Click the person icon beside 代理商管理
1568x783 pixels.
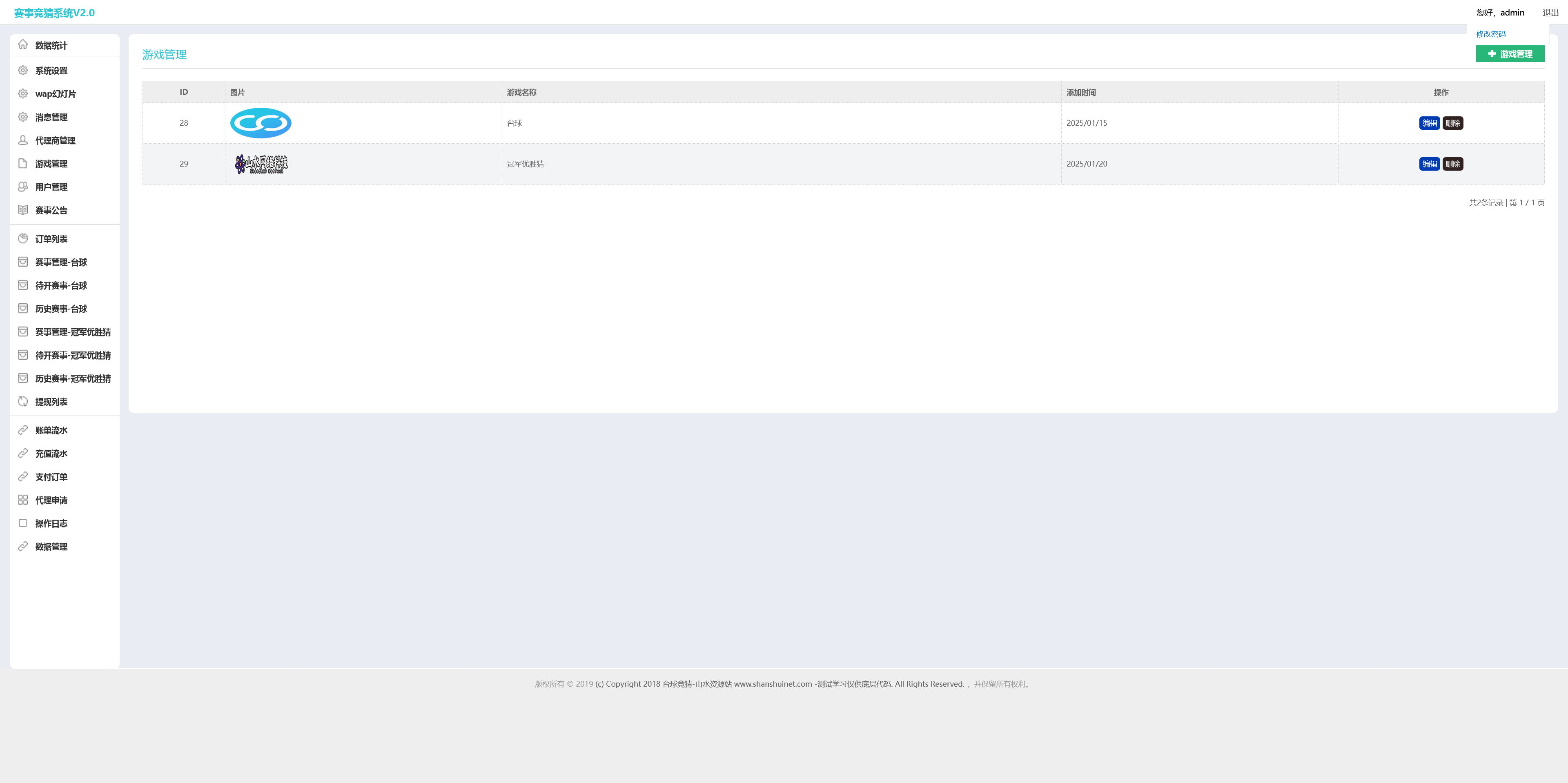22,140
